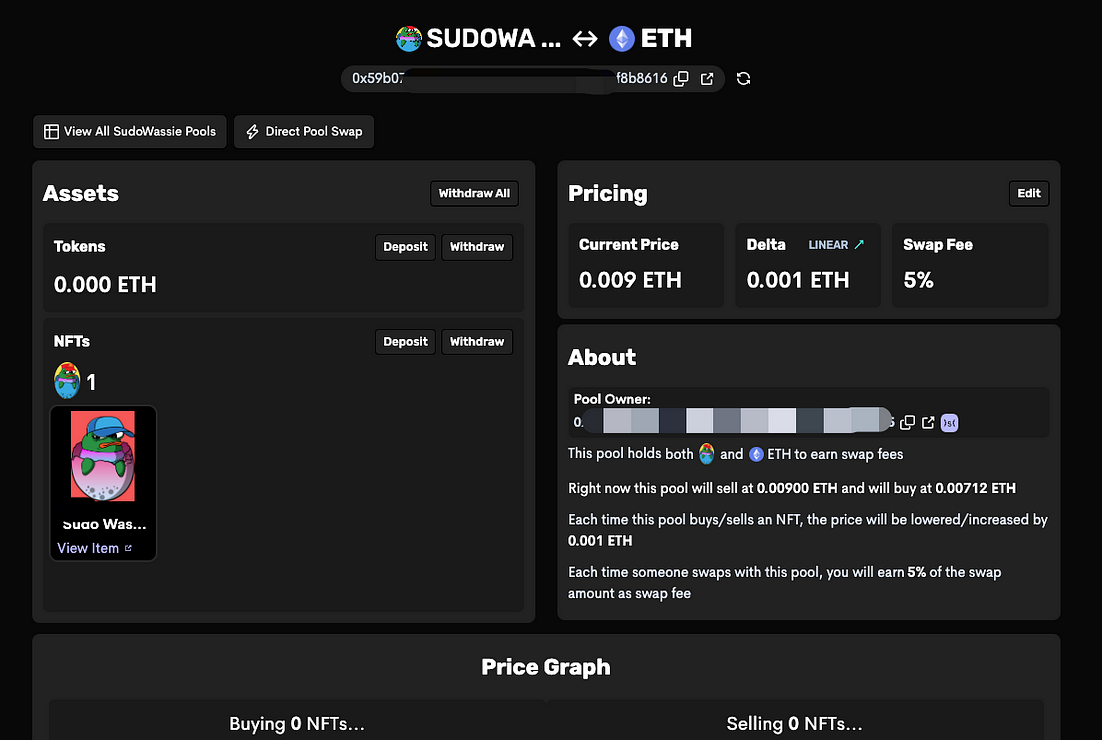Open View All SudoWassie Pools

click(130, 131)
